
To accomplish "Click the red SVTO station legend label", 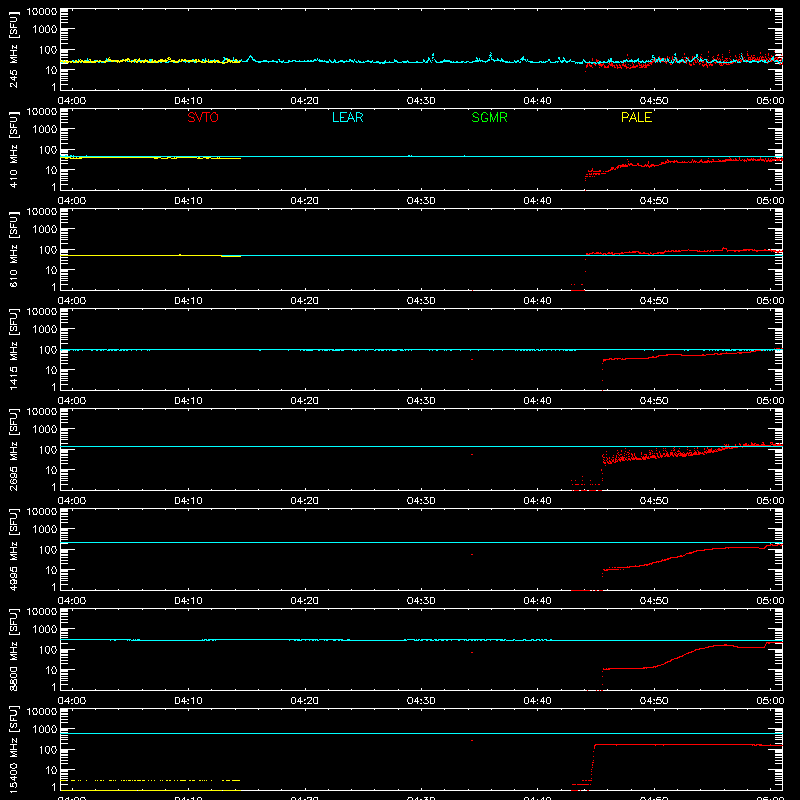I will (203, 117).
